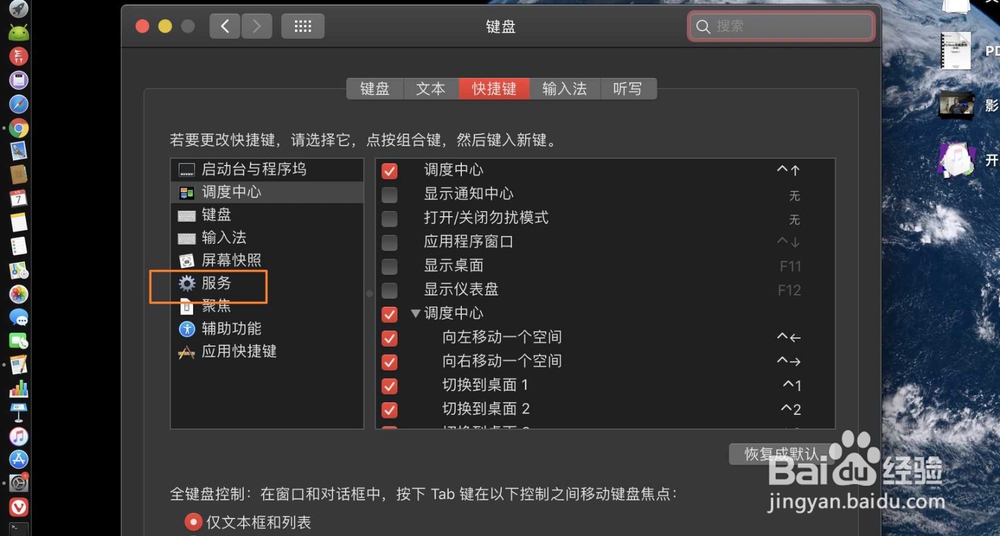Open Calendar icon showing 7 in Dock
Viewport: 1000px width, 536px height.
click(18, 198)
